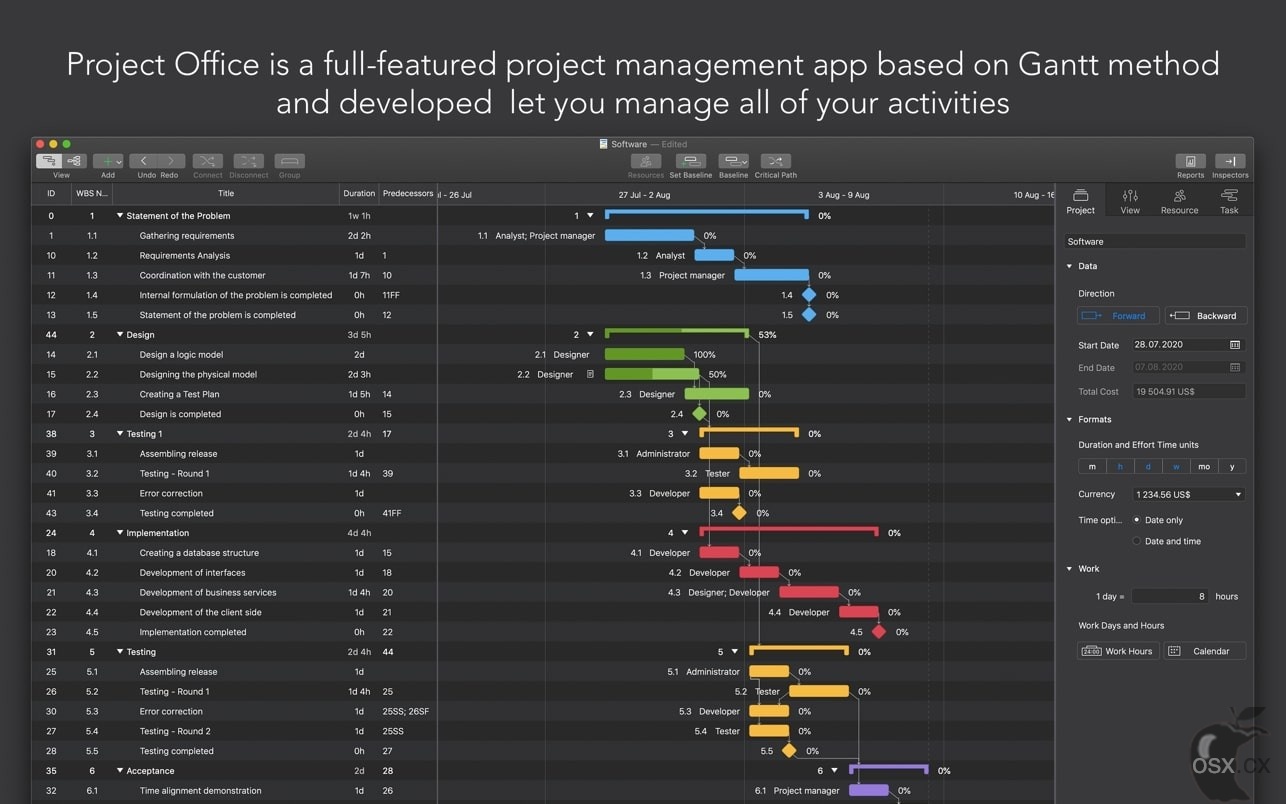Open the View inspector tab
The height and width of the screenshot is (804, 1286).
[x=1130, y=201]
